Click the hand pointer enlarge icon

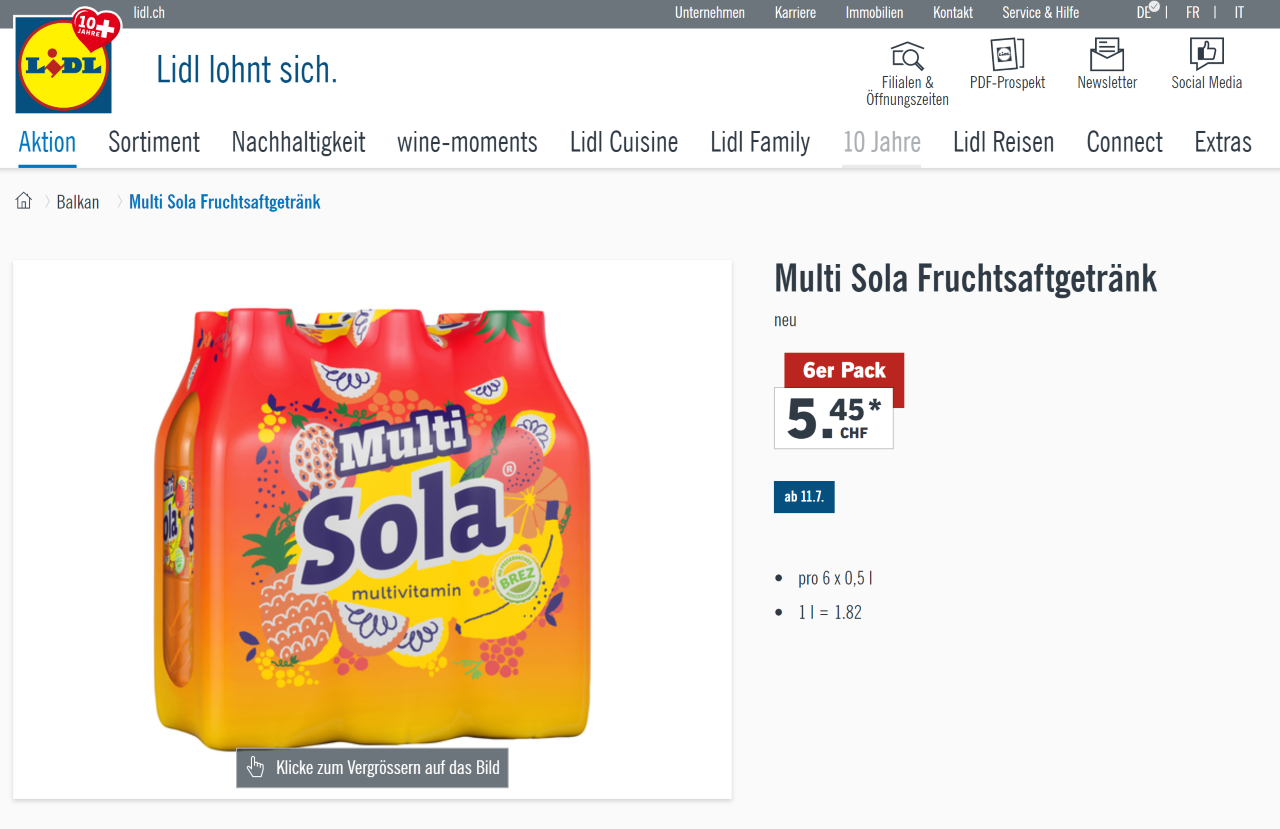pos(256,767)
